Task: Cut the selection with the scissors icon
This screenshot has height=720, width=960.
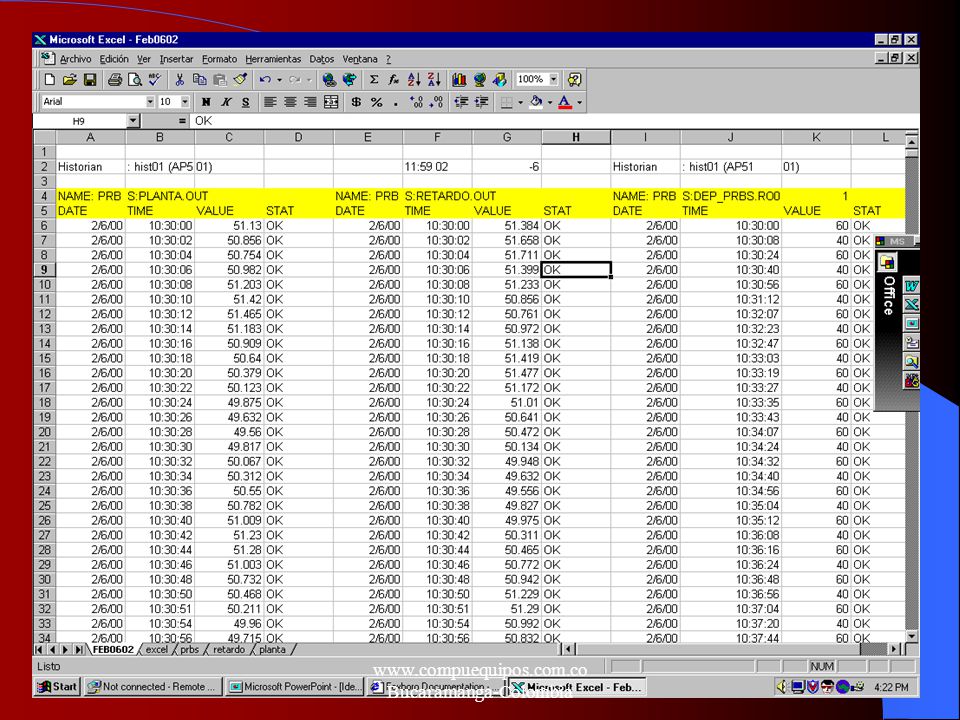Action: (179, 80)
